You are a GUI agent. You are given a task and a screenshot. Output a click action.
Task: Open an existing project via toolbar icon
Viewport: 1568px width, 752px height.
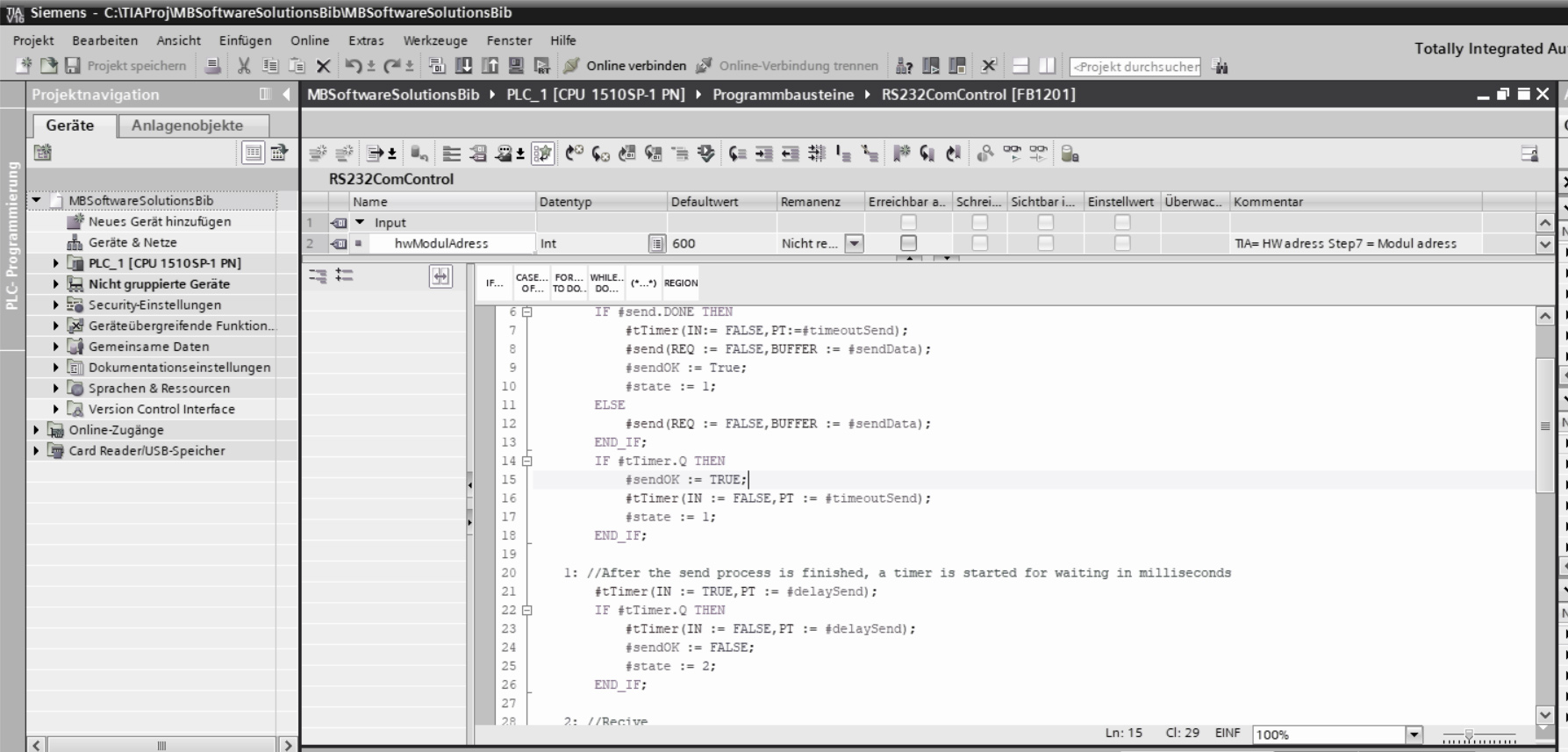[x=49, y=66]
